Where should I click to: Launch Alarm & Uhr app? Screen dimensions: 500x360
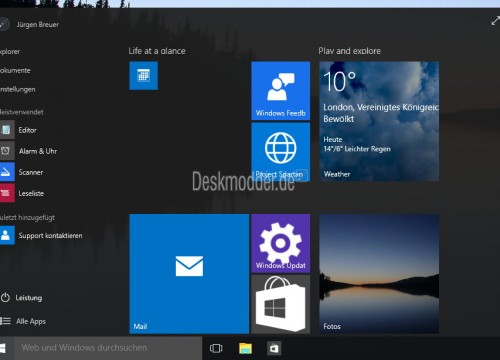point(38,151)
